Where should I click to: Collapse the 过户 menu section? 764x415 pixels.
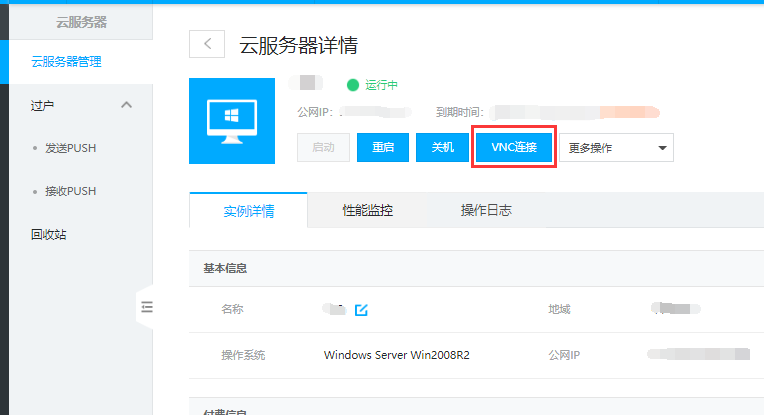126,105
